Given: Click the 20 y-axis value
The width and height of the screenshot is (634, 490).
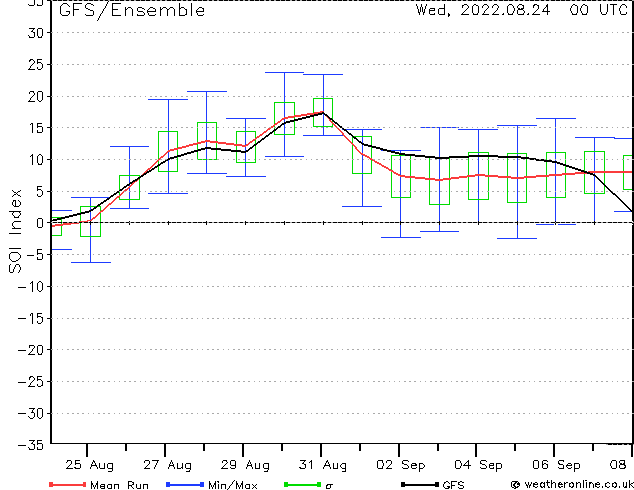Looking at the screenshot, I should pos(35,96).
